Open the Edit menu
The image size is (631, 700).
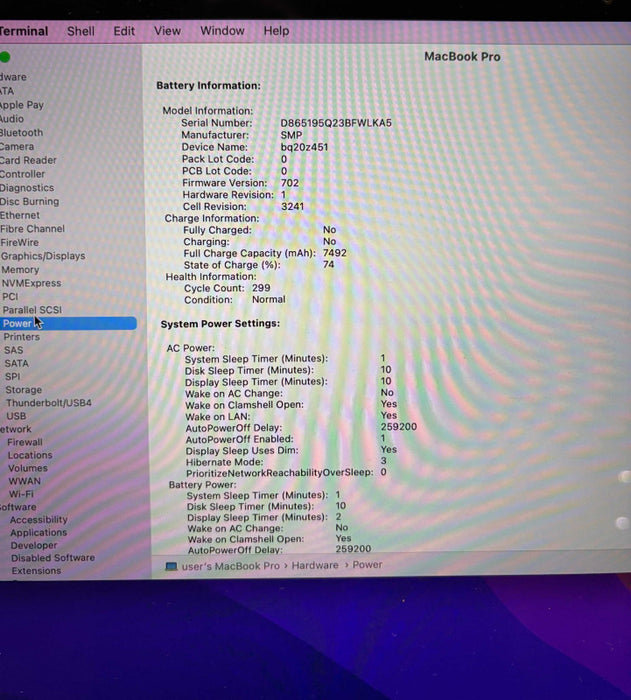click(x=124, y=31)
